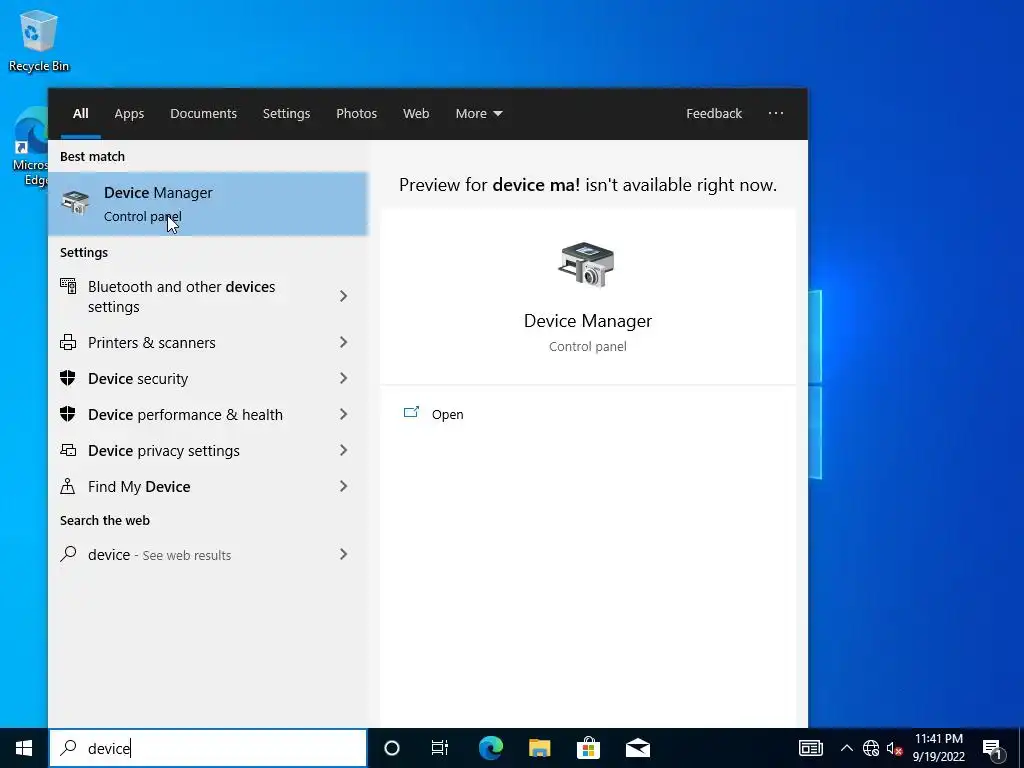Click the printer icon beside Printers & scanners
The width and height of the screenshot is (1024, 768).
68,342
